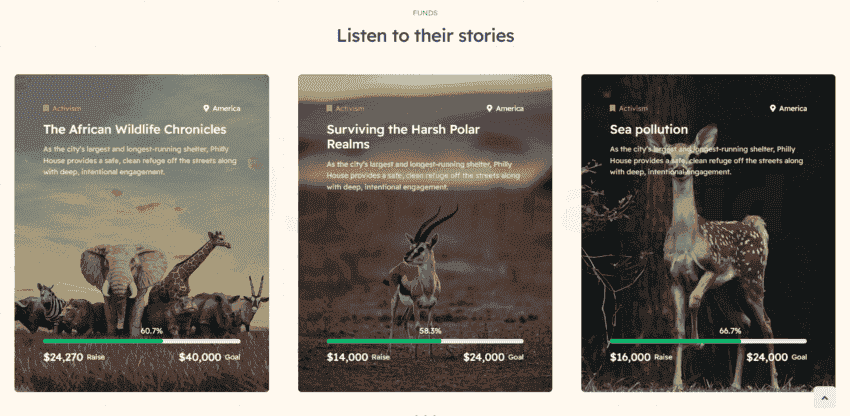The image size is (850, 416).
Task: Click bookmark icon on African Wildlife card
Action: pyautogui.click(x=46, y=108)
